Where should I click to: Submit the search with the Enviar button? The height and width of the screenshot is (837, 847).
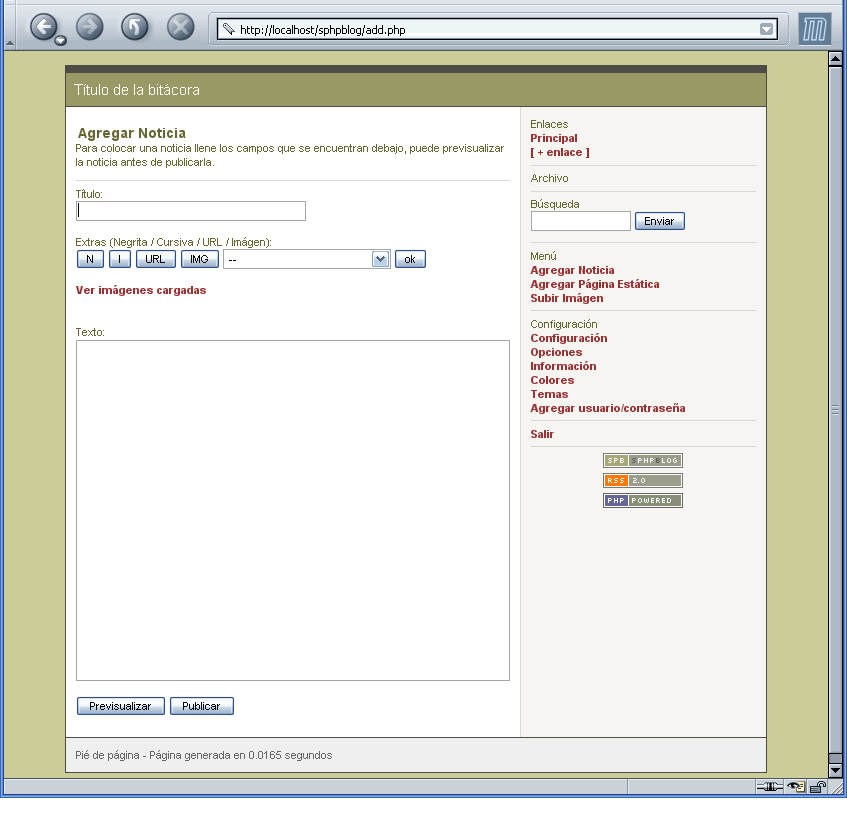pyautogui.click(x=659, y=221)
